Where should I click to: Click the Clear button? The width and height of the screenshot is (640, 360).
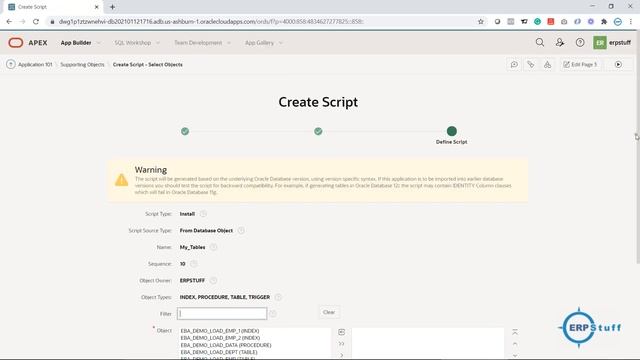tap(329, 312)
